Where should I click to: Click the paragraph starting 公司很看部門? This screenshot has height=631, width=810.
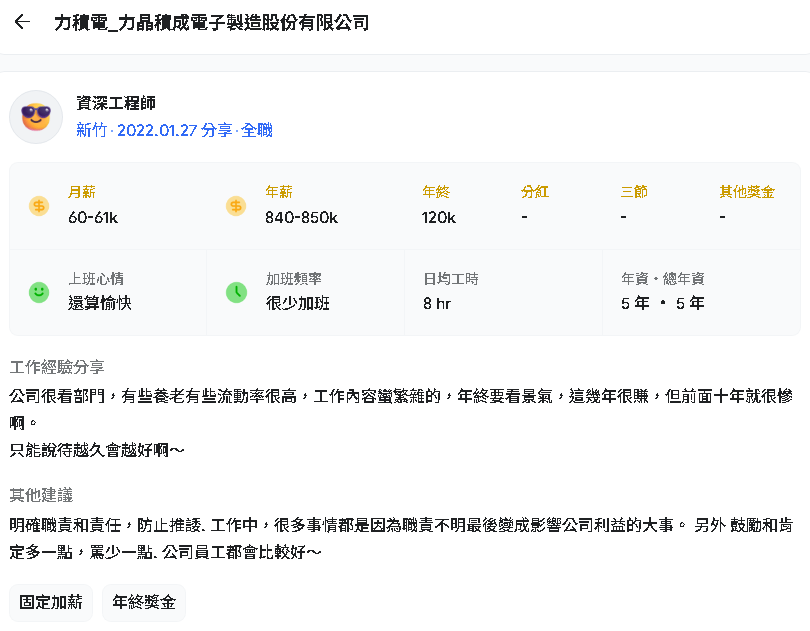pos(401,409)
